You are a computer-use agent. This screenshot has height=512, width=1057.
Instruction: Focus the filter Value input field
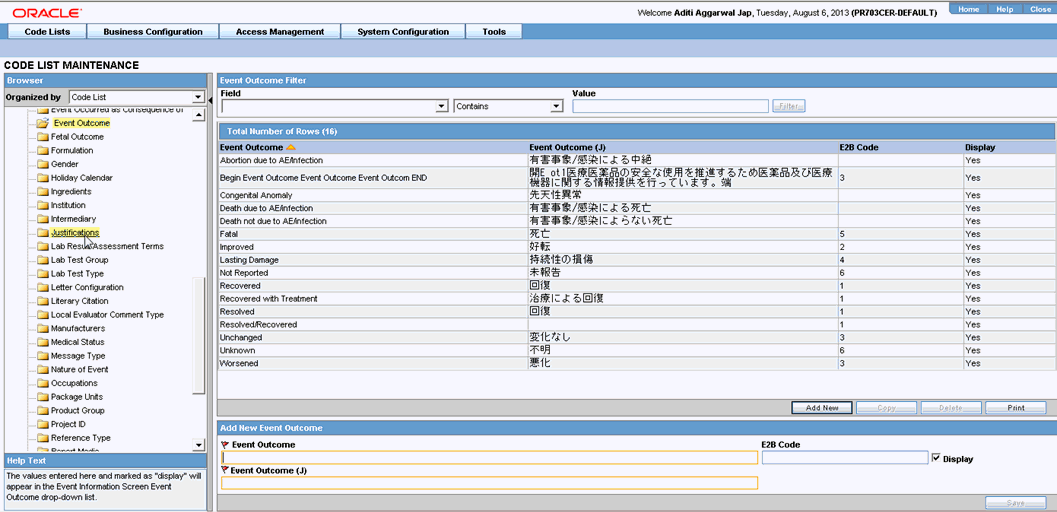pos(670,106)
